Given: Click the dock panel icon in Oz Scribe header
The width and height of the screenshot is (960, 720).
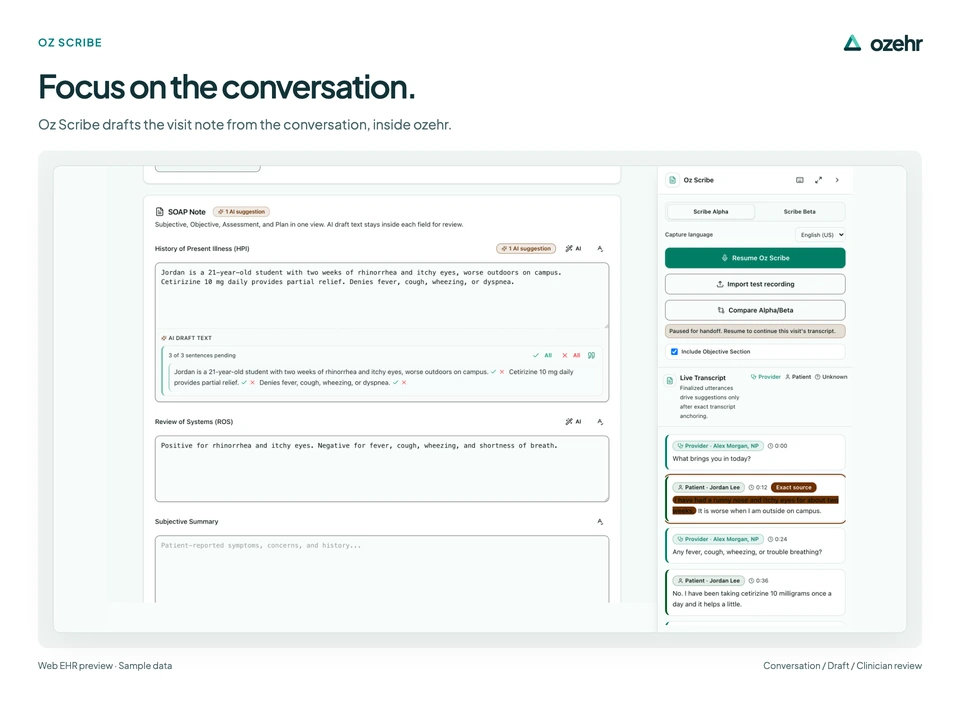Looking at the screenshot, I should [800, 180].
